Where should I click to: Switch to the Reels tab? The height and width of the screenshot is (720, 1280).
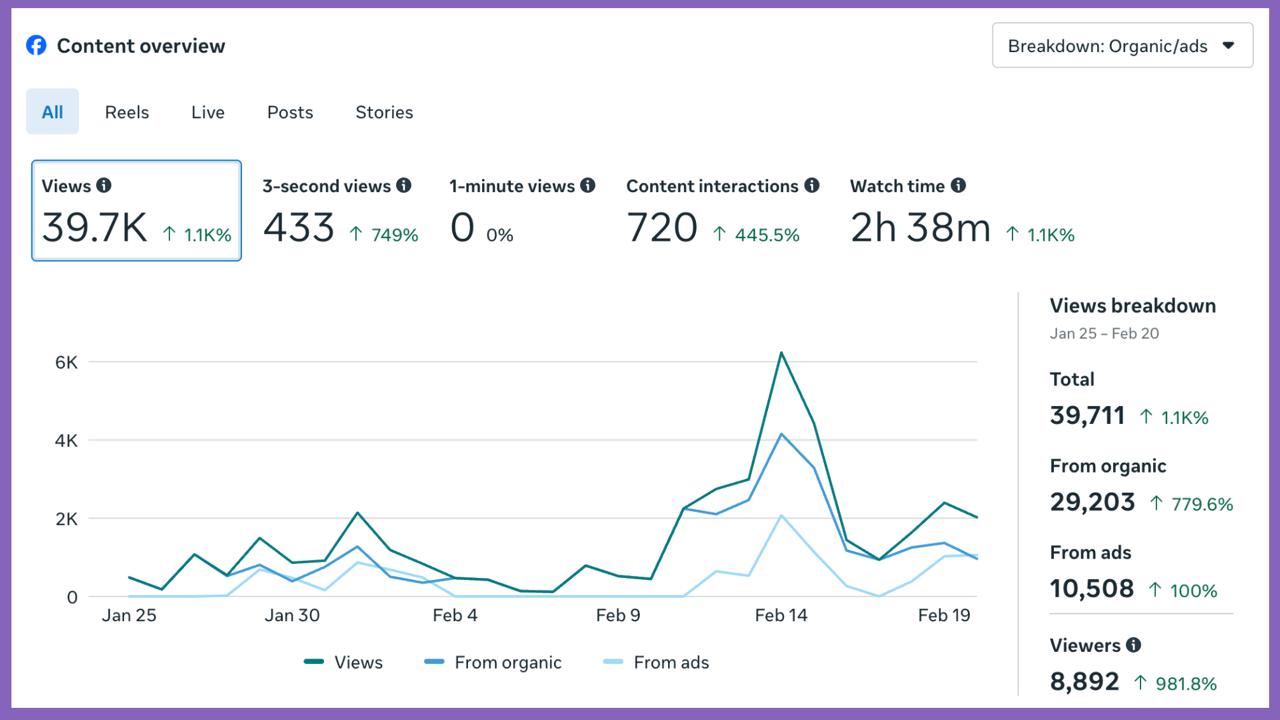[127, 112]
